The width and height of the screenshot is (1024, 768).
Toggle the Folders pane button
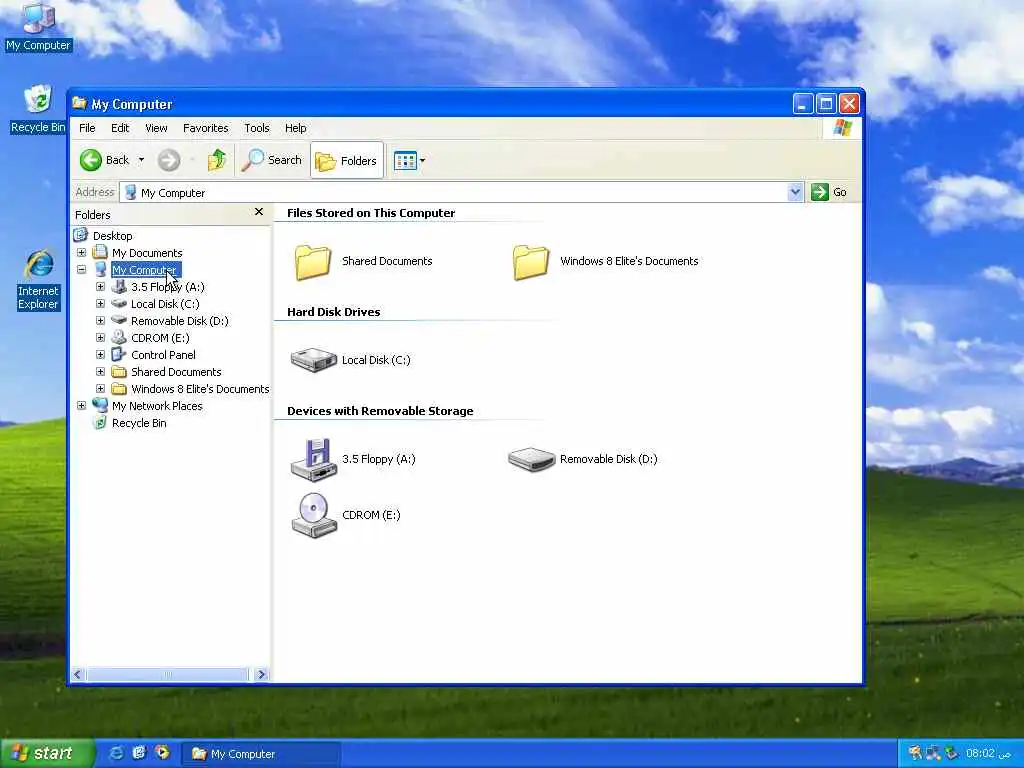pyautogui.click(x=346, y=160)
